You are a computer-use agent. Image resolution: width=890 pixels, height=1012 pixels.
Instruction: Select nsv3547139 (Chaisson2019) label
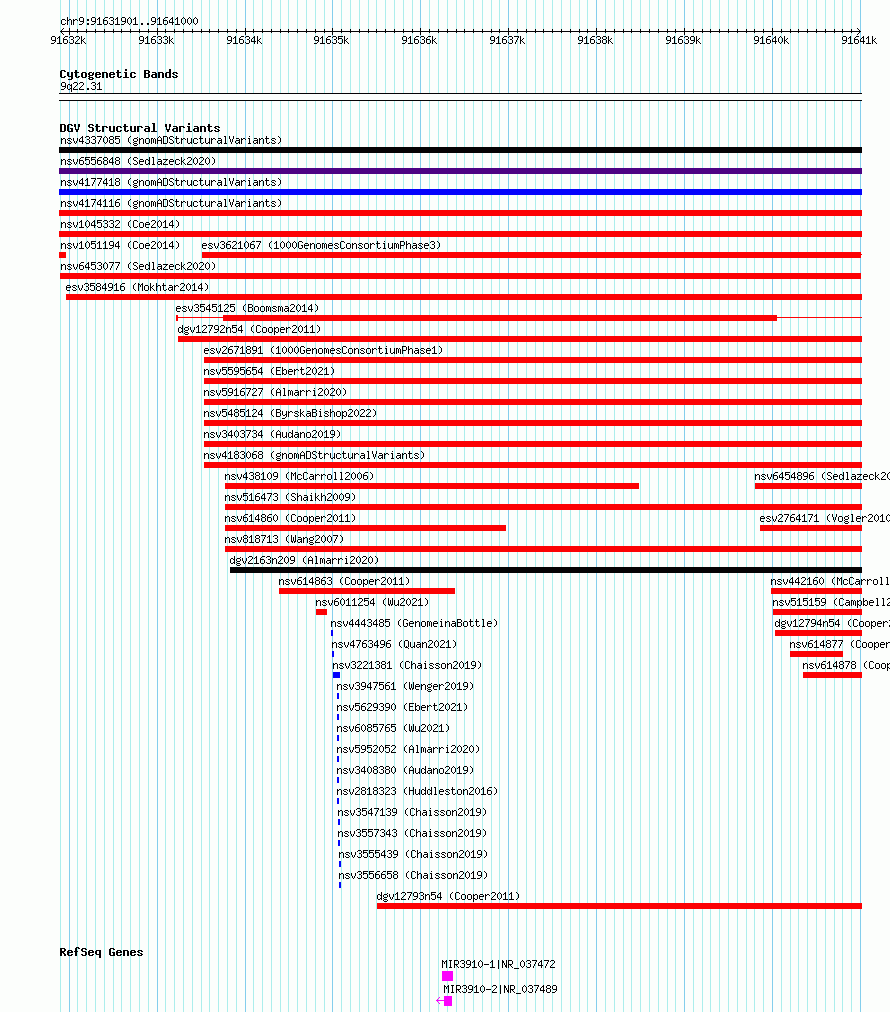412,811
